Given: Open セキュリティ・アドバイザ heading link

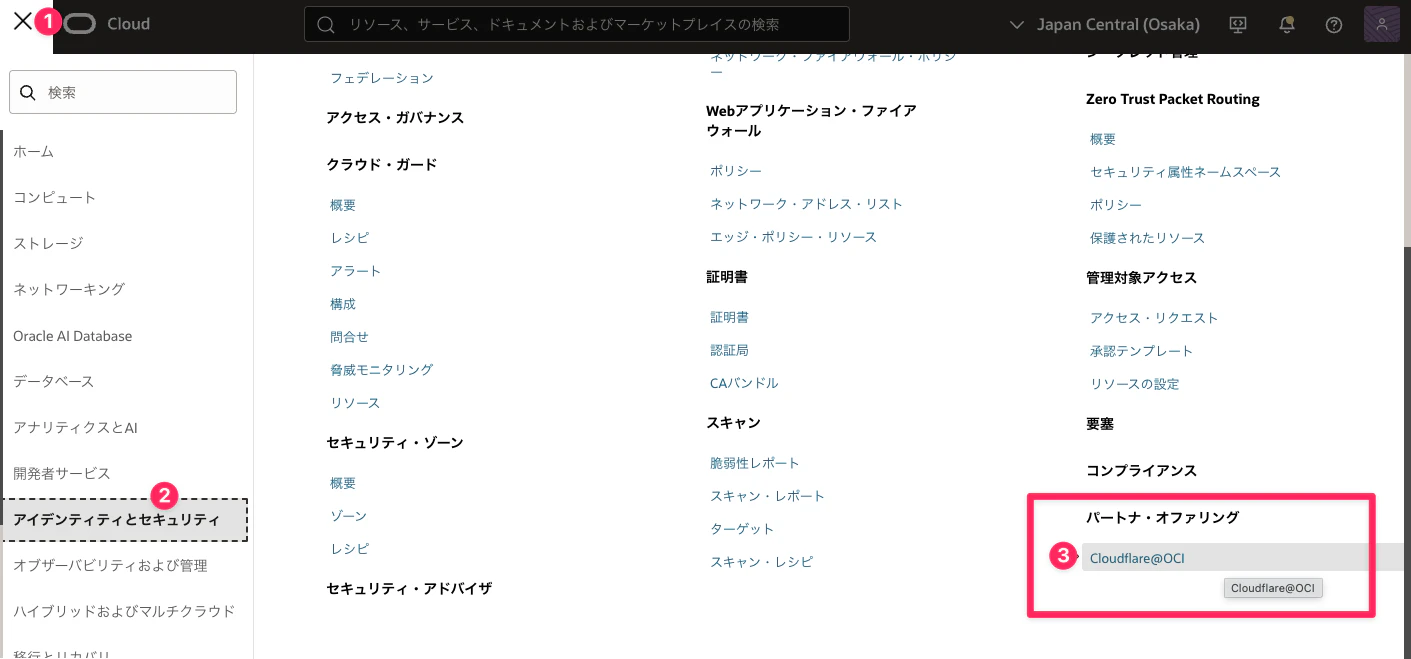Looking at the screenshot, I should tap(409, 589).
